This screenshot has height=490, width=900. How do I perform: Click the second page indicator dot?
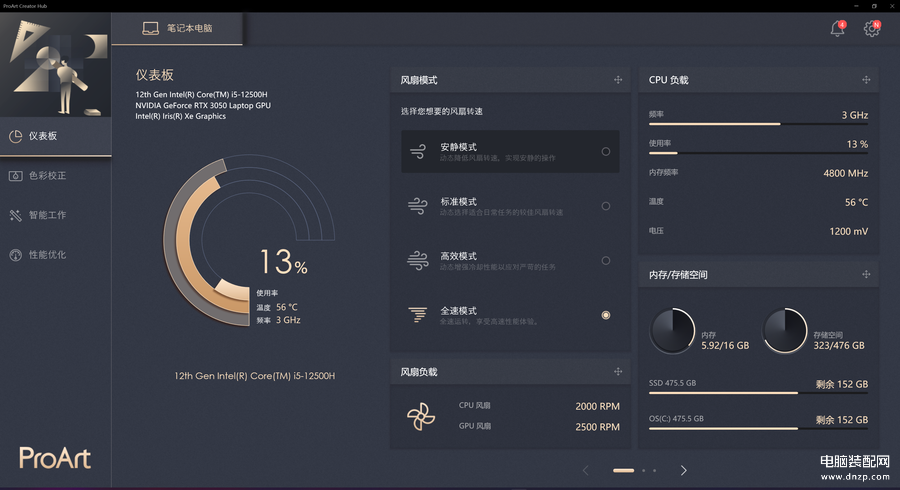pyautogui.click(x=643, y=470)
